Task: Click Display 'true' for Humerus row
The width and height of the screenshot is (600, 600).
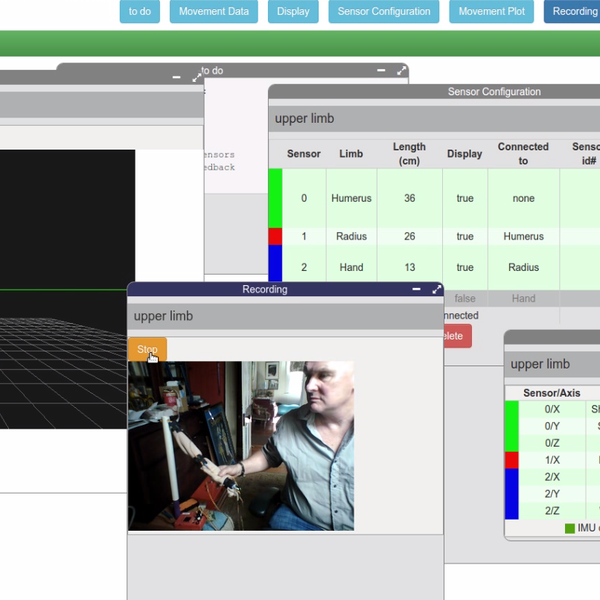Action: (x=465, y=198)
